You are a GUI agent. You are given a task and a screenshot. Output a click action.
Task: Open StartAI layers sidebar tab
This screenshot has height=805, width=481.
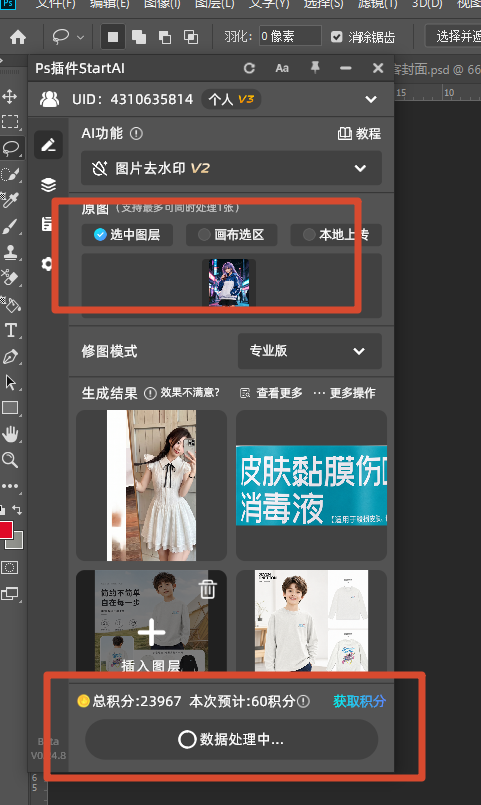click(49, 184)
